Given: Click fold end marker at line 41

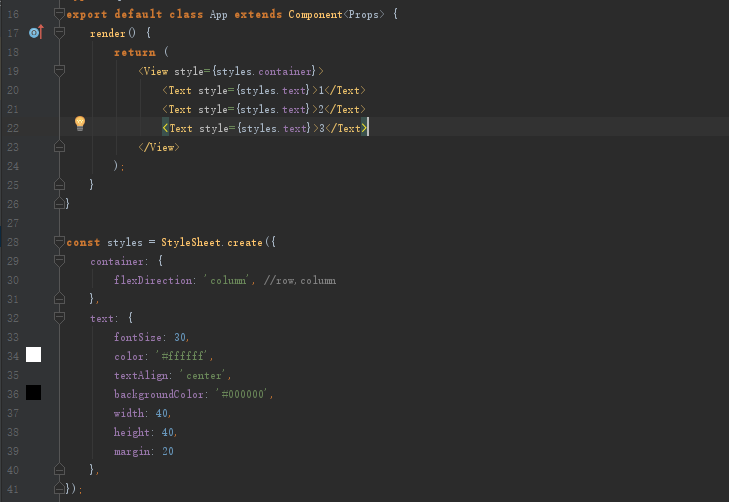Looking at the screenshot, I should (59, 489).
